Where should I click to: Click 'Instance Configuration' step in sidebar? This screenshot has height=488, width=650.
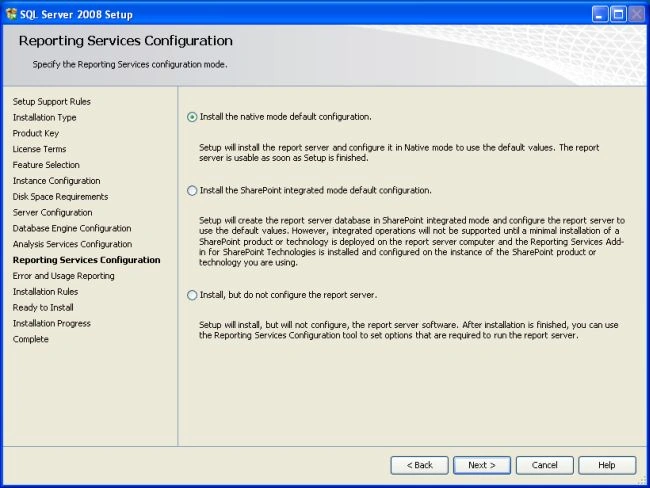56,181
